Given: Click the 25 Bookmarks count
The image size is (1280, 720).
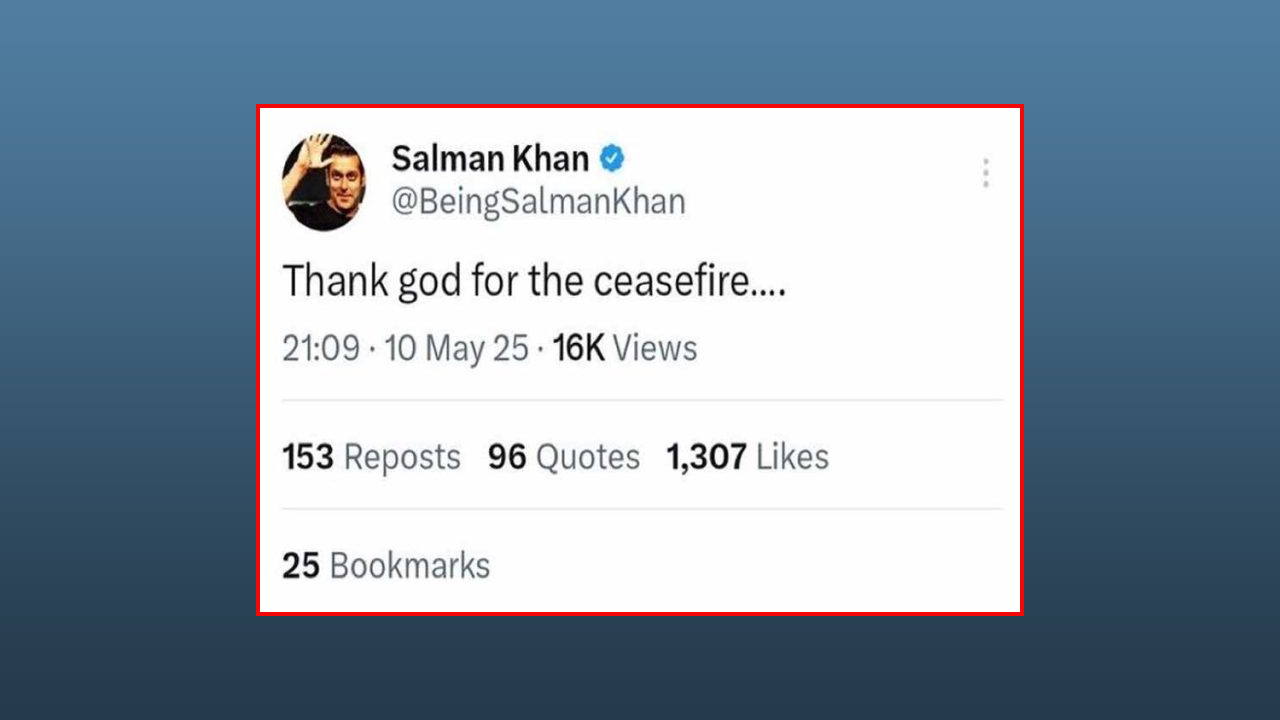Looking at the screenshot, I should pos(385,566).
